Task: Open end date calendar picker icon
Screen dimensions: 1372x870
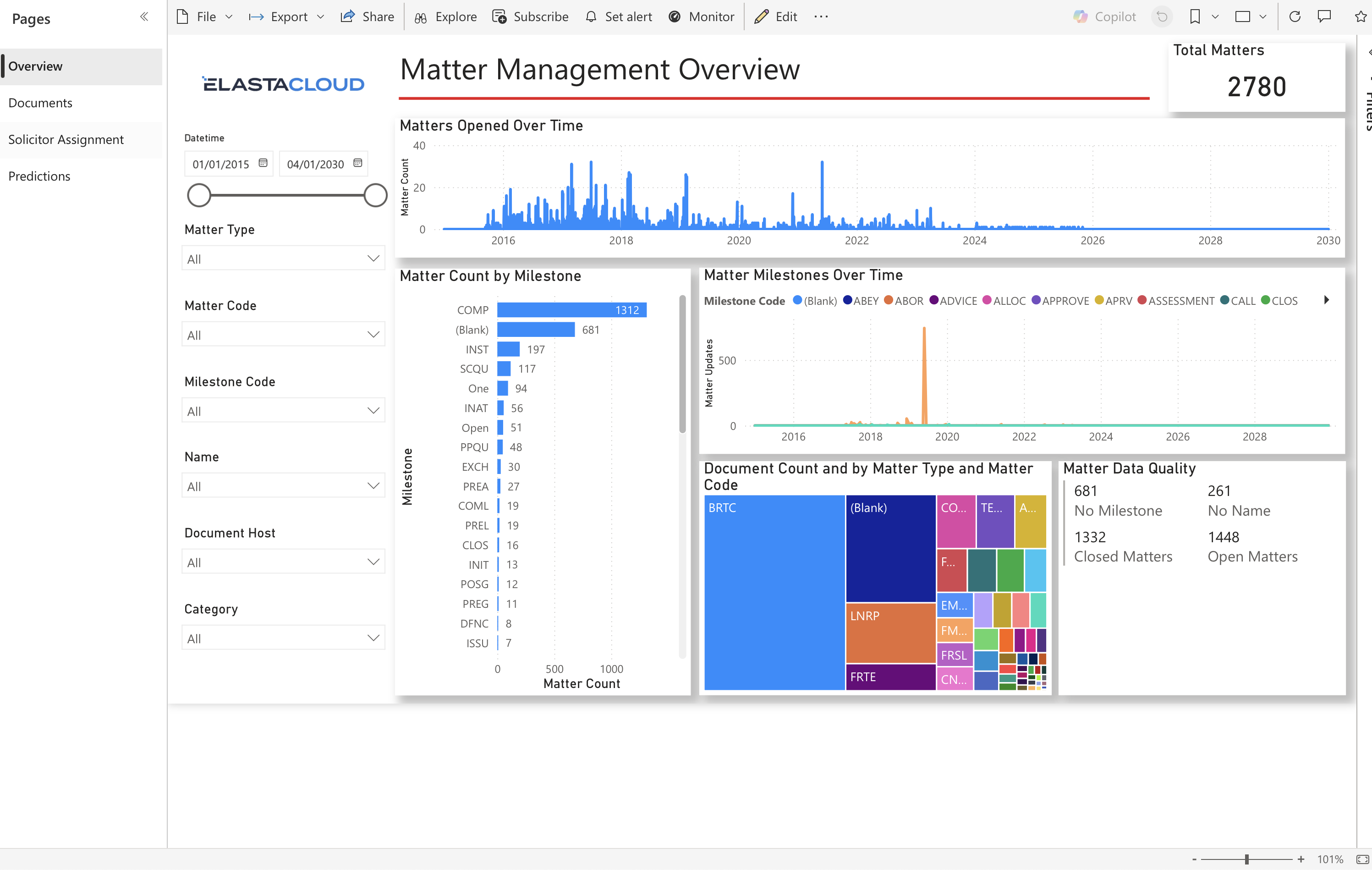Action: [358, 164]
